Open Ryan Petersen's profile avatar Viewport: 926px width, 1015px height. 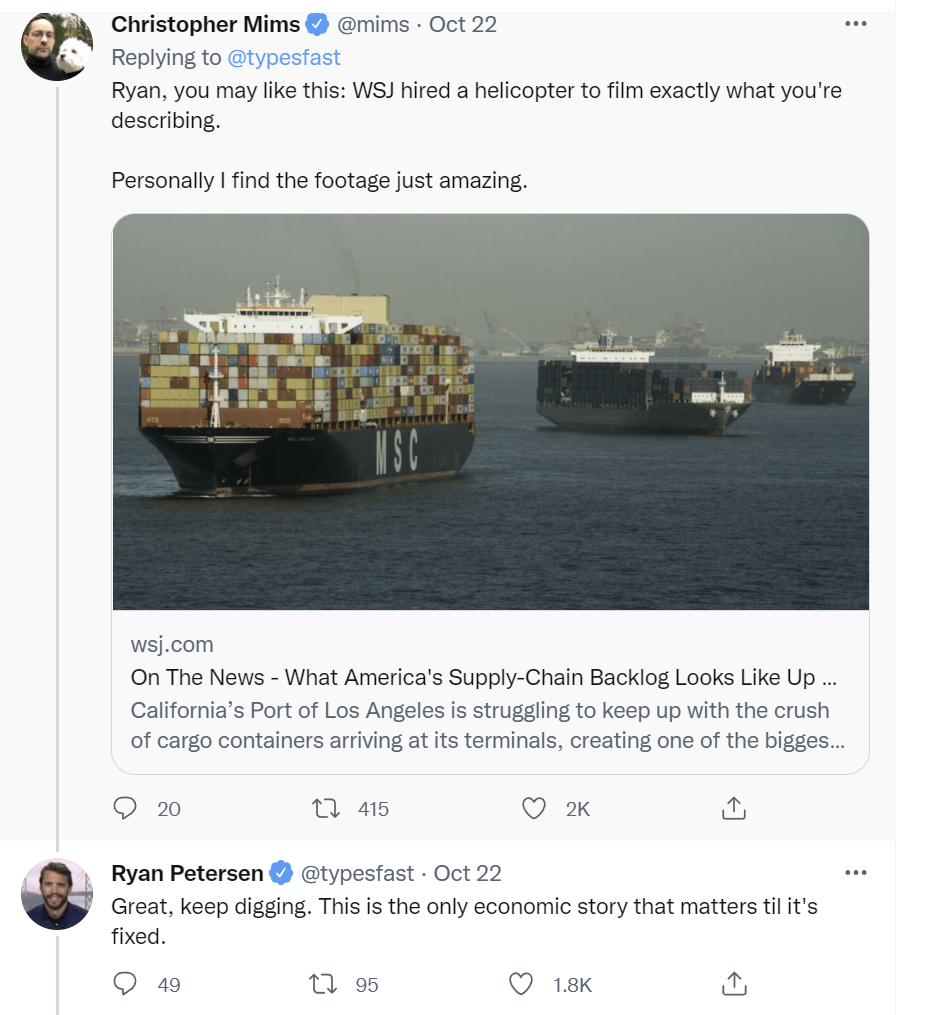[x=57, y=894]
